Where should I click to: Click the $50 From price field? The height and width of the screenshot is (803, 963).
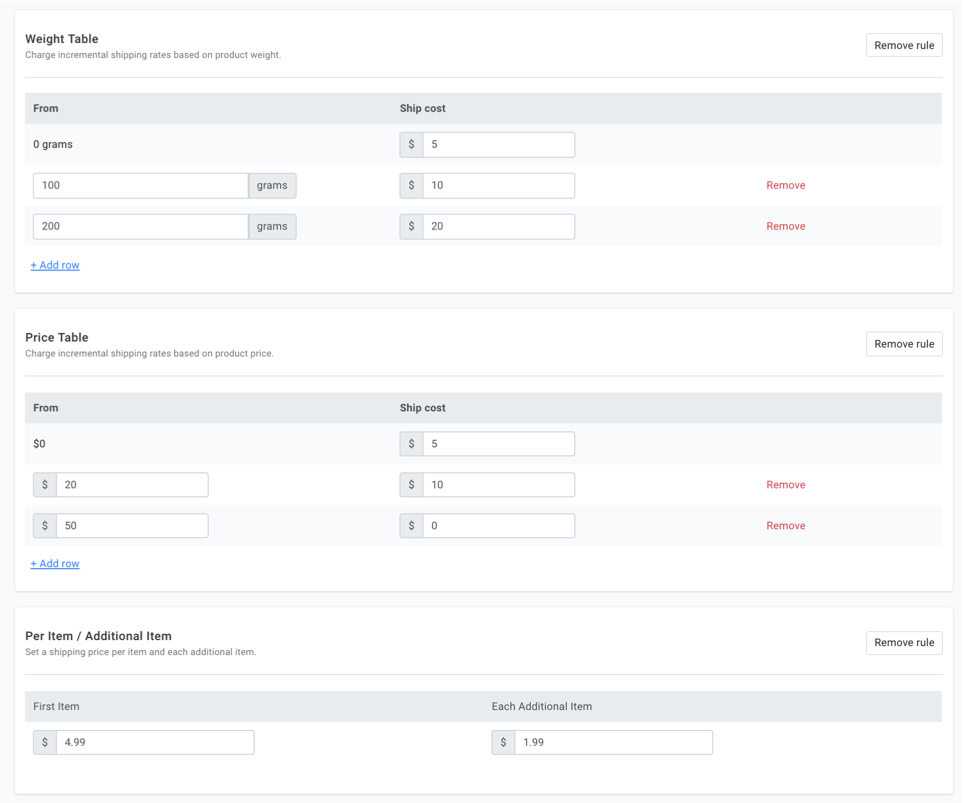pos(132,526)
